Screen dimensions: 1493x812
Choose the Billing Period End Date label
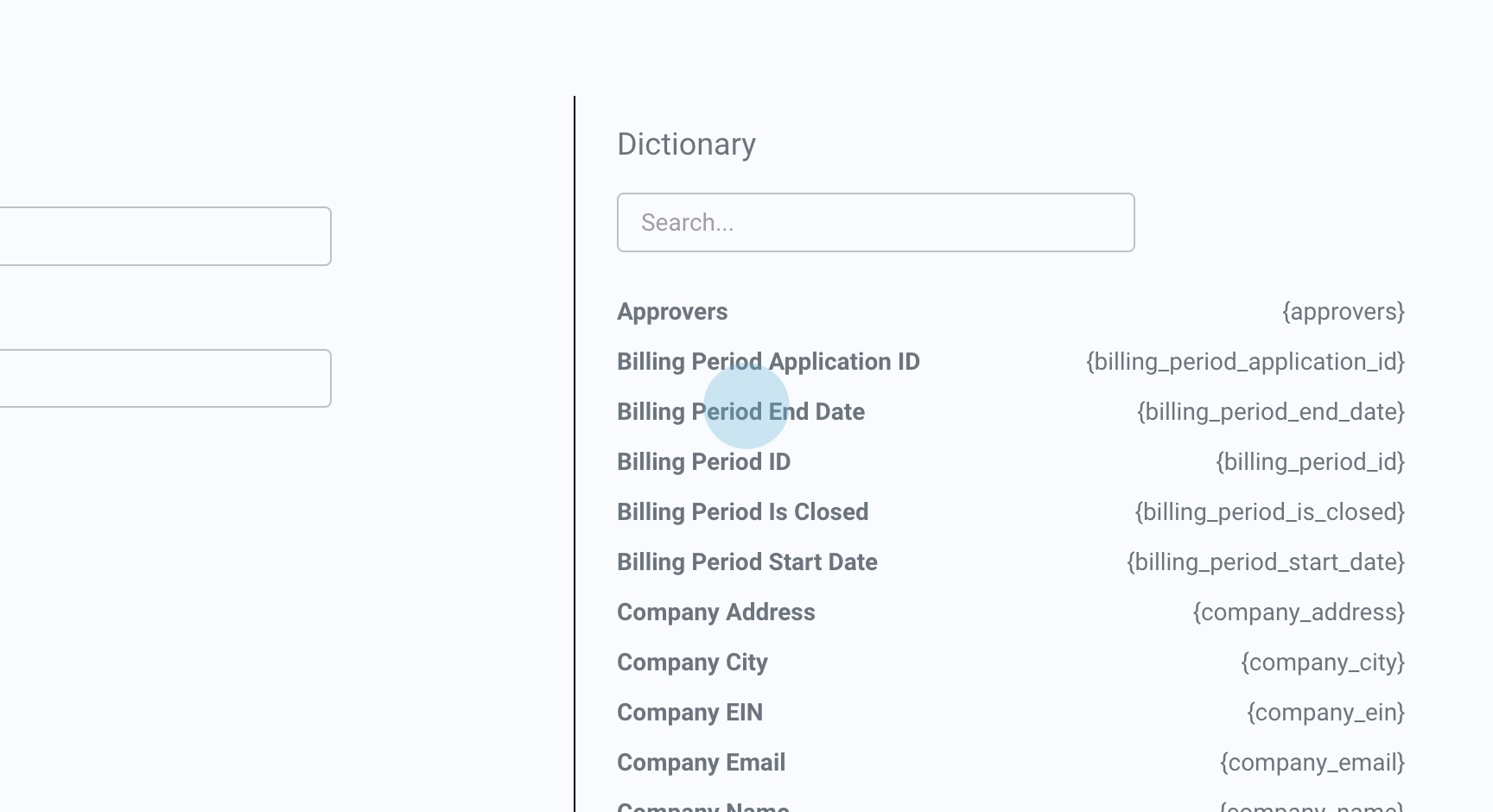[x=740, y=412]
